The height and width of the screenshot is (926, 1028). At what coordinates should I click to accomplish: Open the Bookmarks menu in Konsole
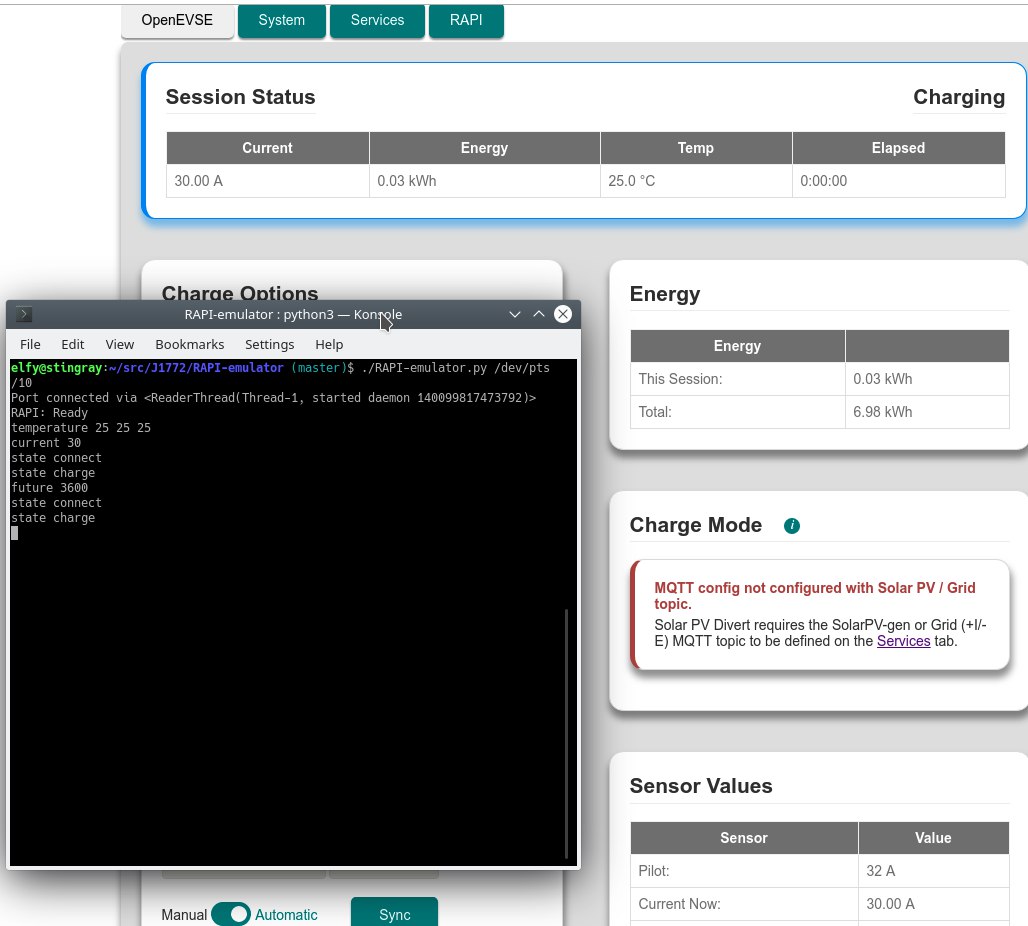point(189,344)
